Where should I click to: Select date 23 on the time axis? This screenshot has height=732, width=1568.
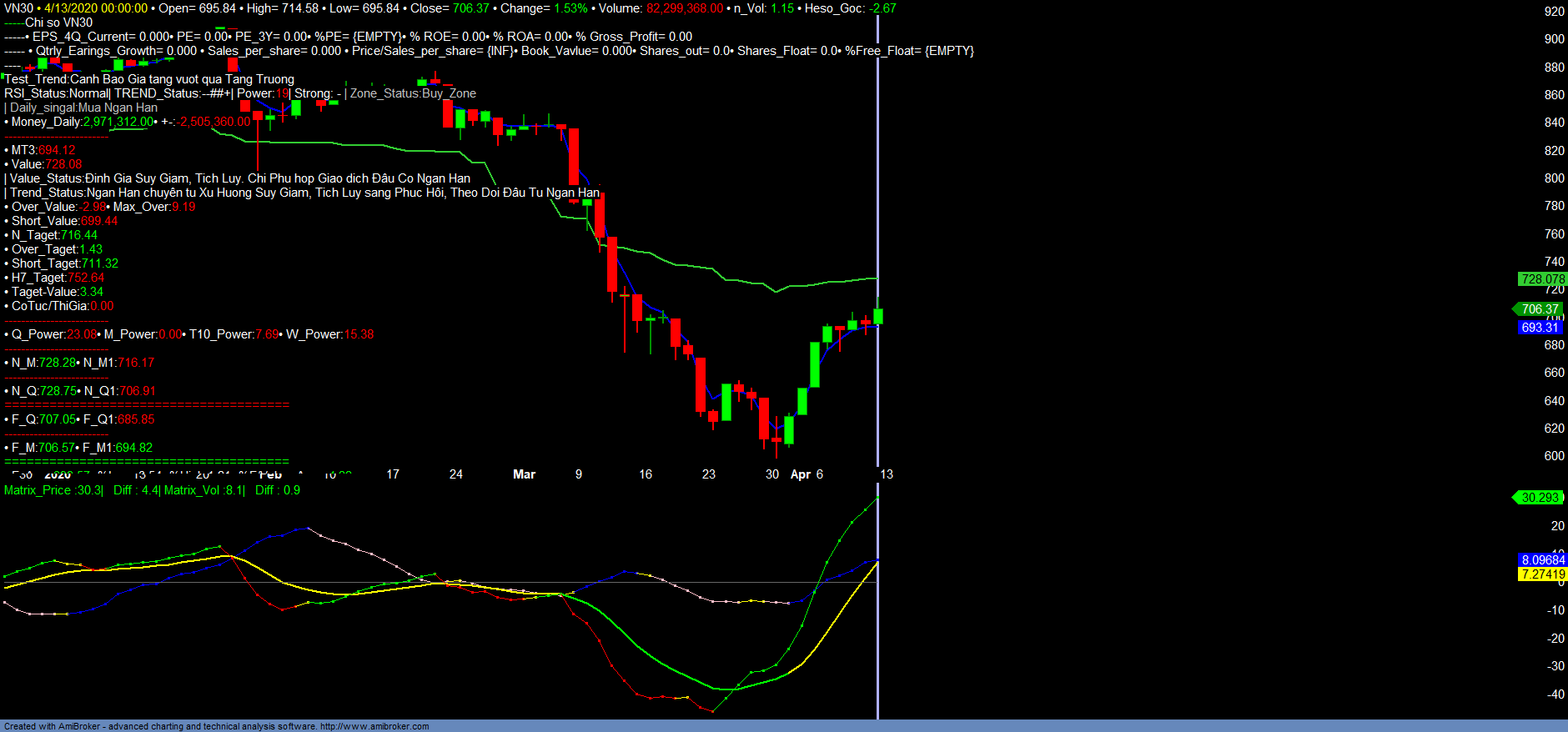(x=708, y=474)
